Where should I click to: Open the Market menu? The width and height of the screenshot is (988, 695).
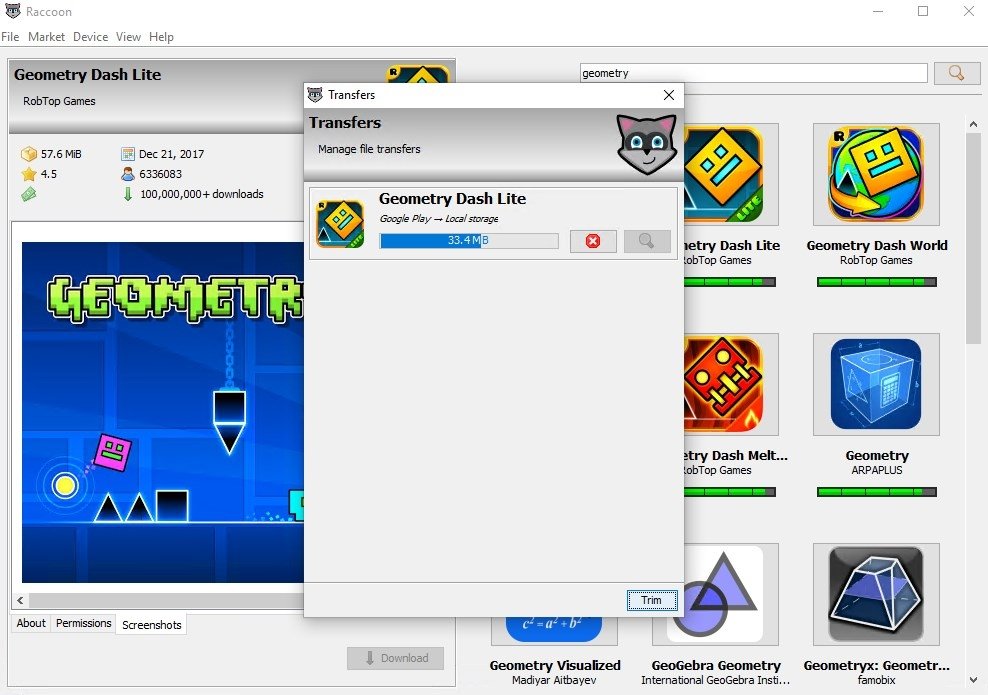pos(46,37)
